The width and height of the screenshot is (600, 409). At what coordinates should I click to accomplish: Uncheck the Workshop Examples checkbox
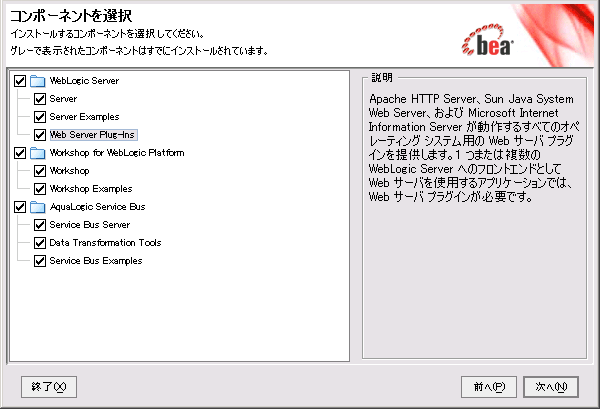[x=40, y=189]
